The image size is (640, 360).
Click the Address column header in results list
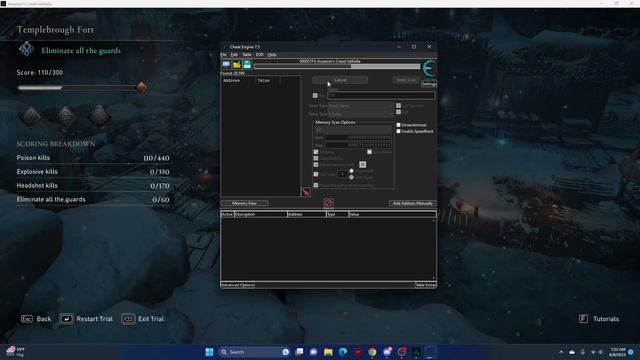[238, 80]
